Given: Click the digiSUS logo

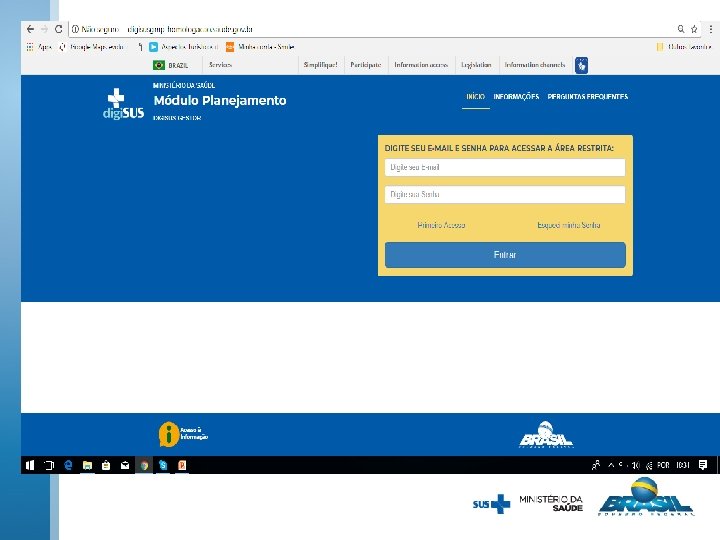Looking at the screenshot, I should [x=123, y=104].
